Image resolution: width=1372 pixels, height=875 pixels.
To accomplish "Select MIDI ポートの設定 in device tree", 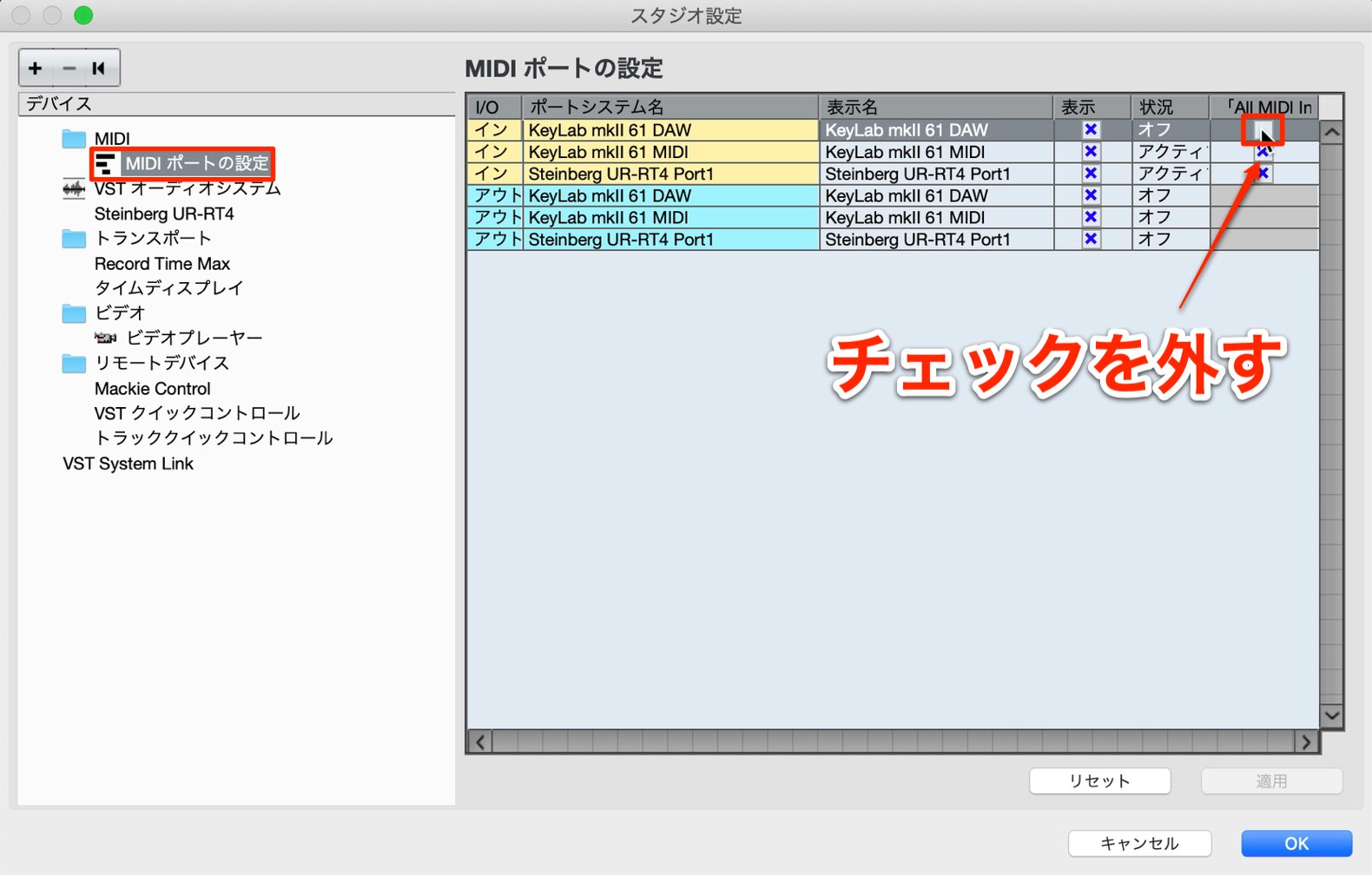I will pos(197,163).
